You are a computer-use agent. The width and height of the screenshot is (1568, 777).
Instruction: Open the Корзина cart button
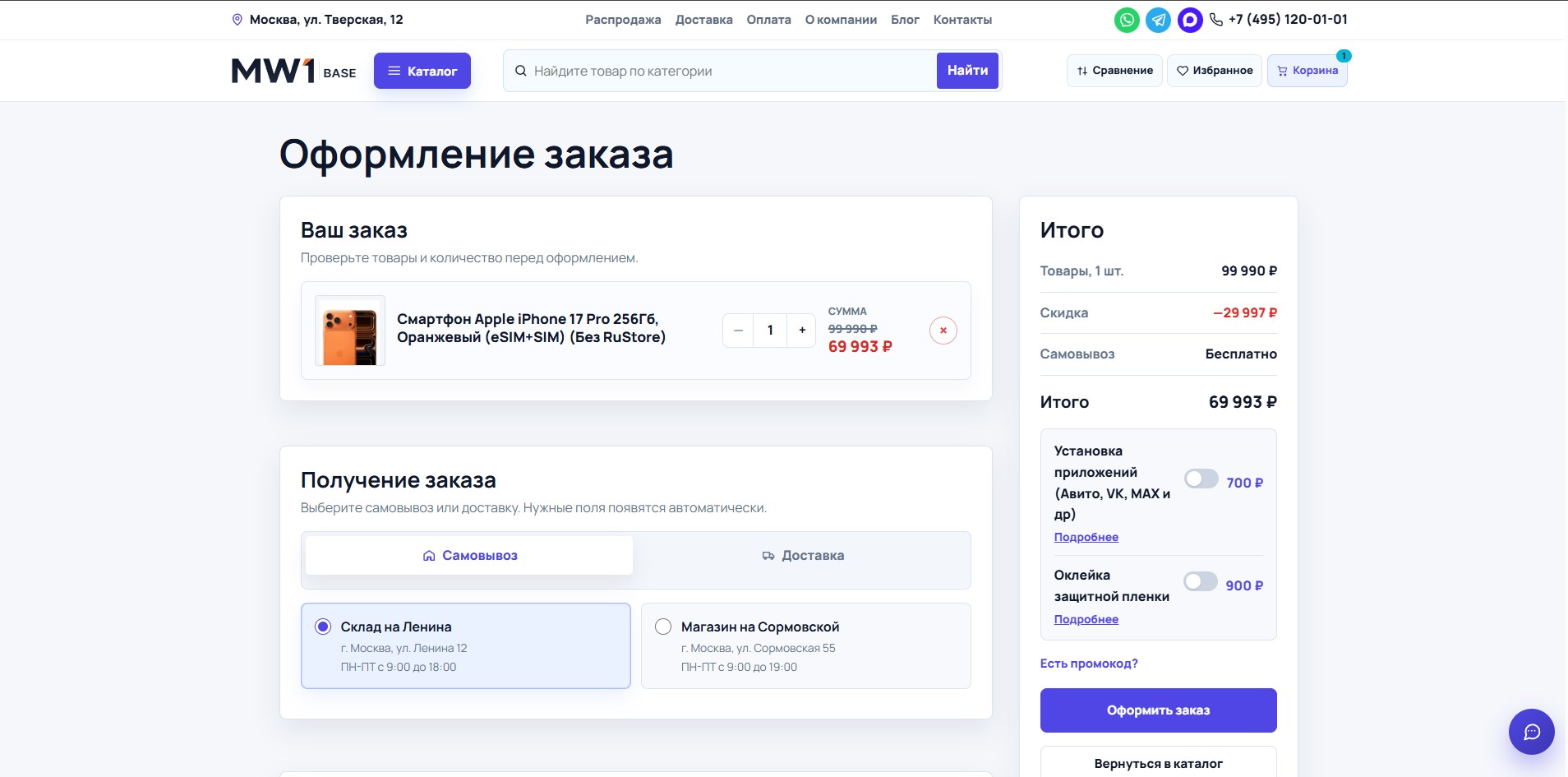[1307, 71]
